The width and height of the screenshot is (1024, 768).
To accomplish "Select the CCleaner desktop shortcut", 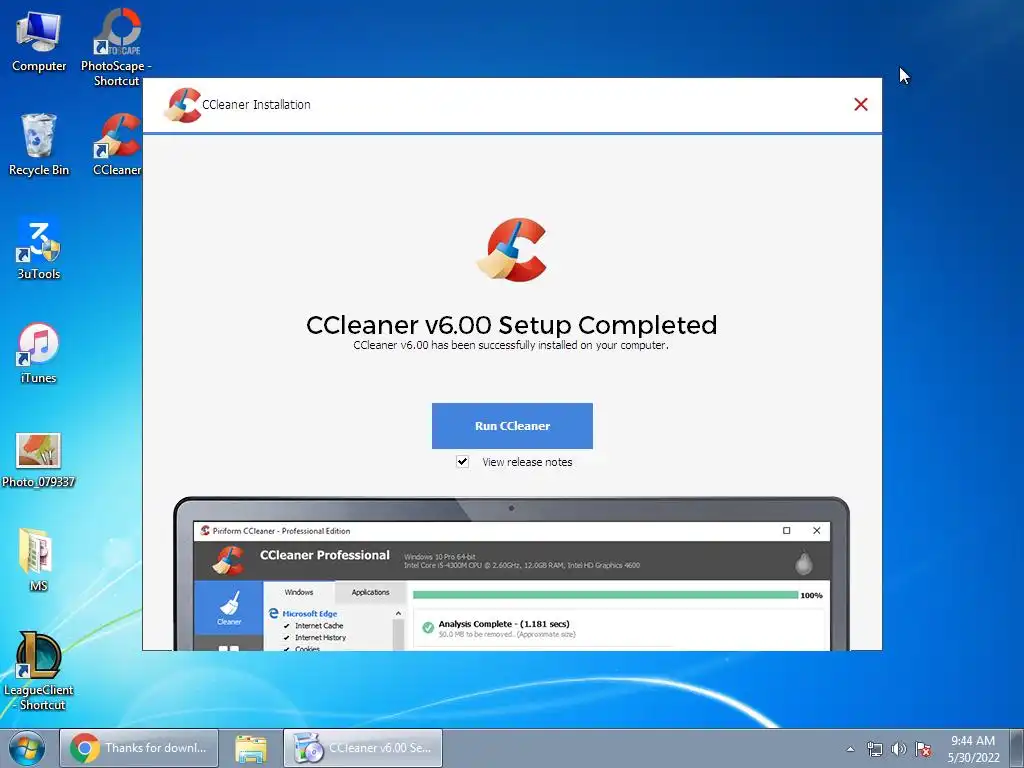I will pyautogui.click(x=117, y=145).
